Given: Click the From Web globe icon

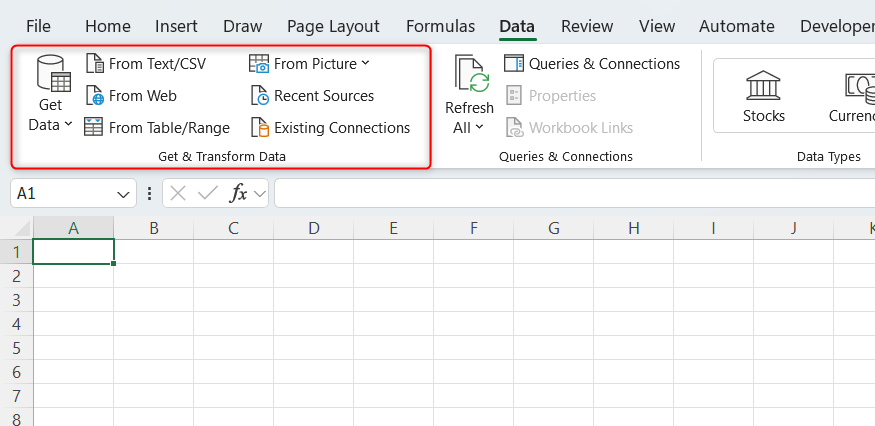Looking at the screenshot, I should (95, 95).
